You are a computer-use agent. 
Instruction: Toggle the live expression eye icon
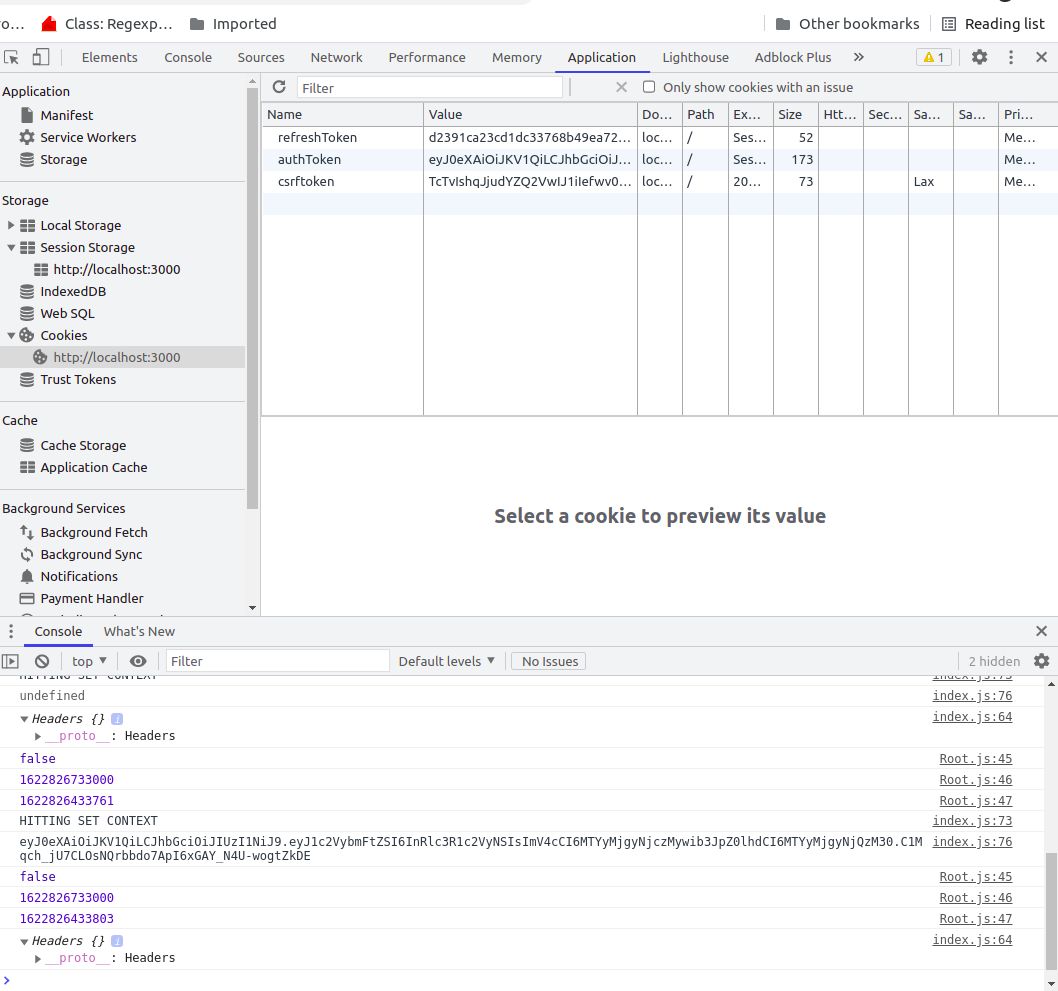pos(138,661)
